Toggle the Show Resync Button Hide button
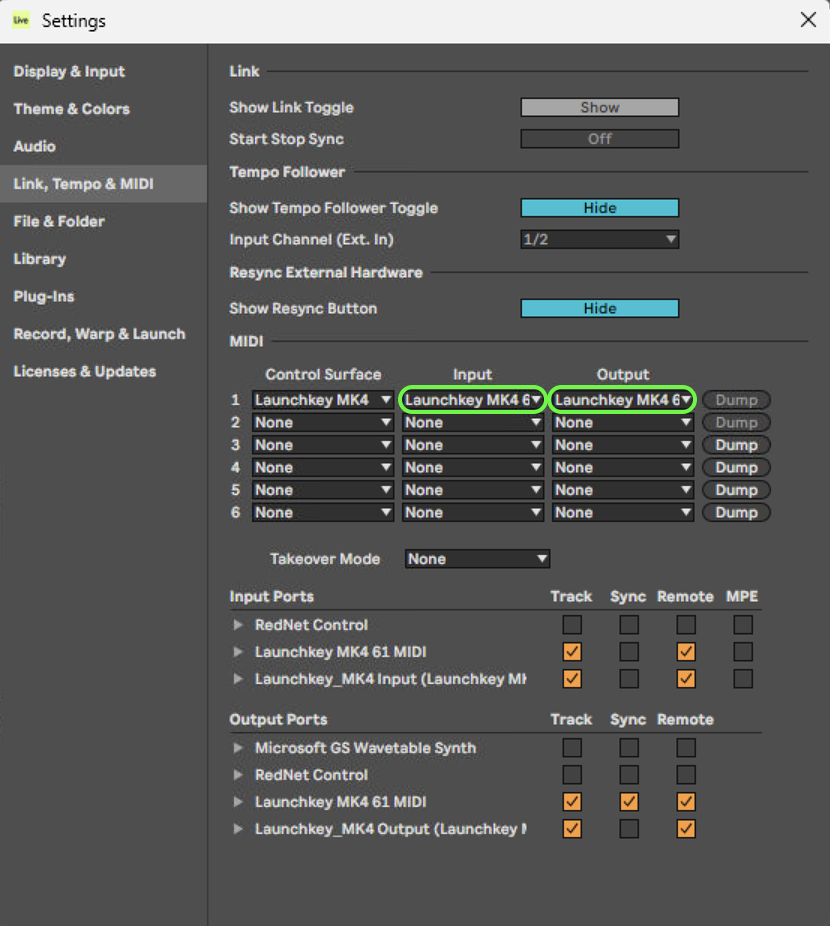830x926 pixels. coord(600,308)
